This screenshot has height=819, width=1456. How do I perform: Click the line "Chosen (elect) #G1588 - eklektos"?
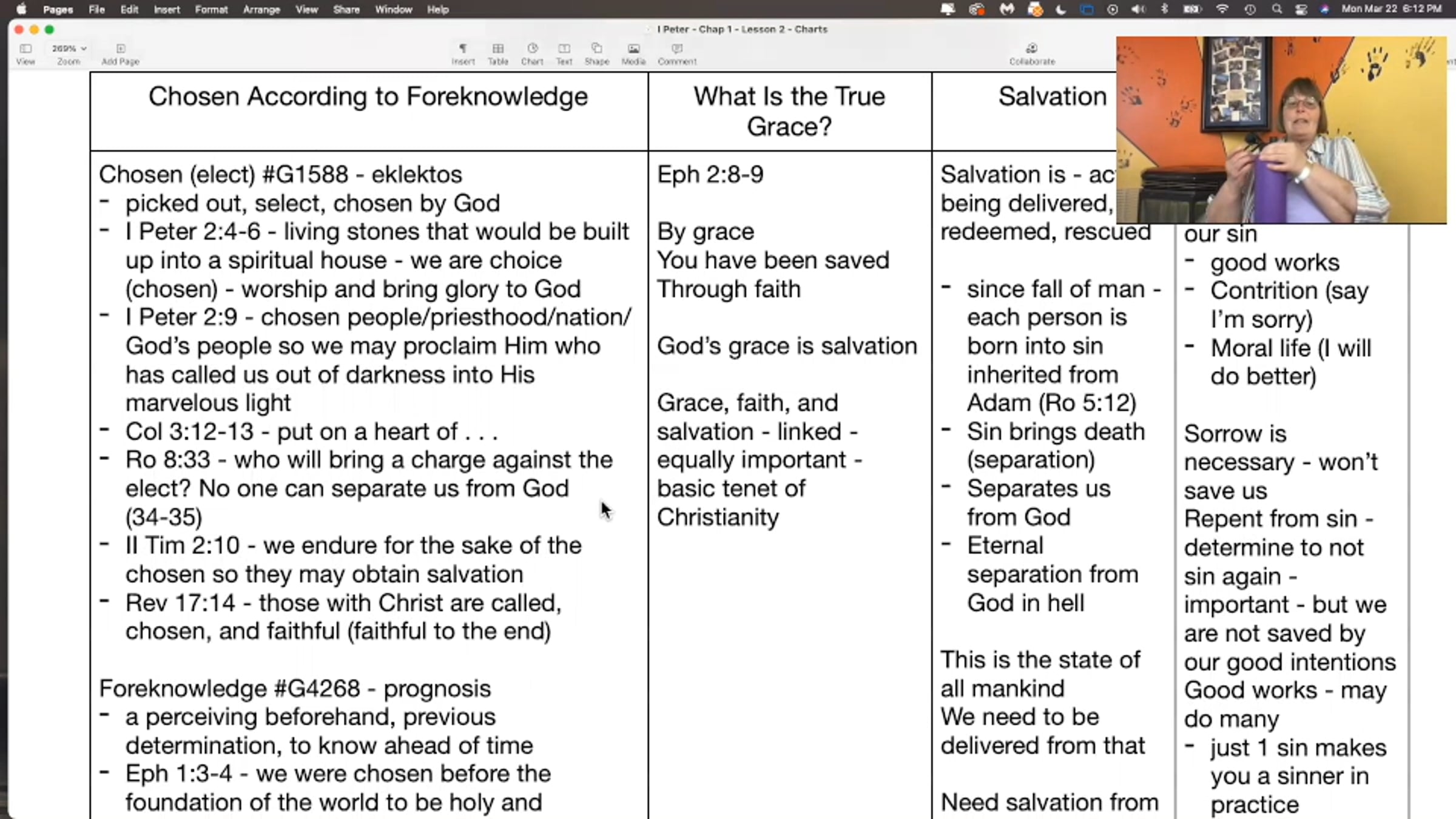click(x=280, y=175)
